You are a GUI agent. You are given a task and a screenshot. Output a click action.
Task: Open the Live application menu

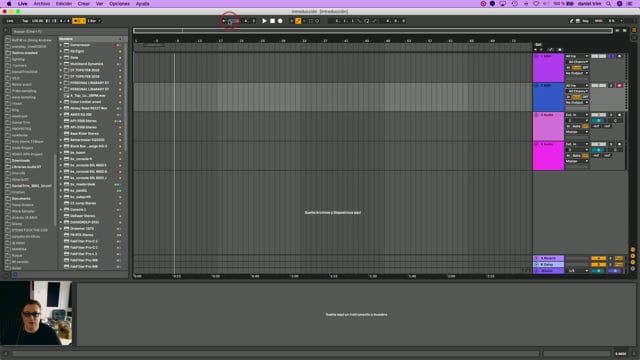pyautogui.click(x=22, y=4)
